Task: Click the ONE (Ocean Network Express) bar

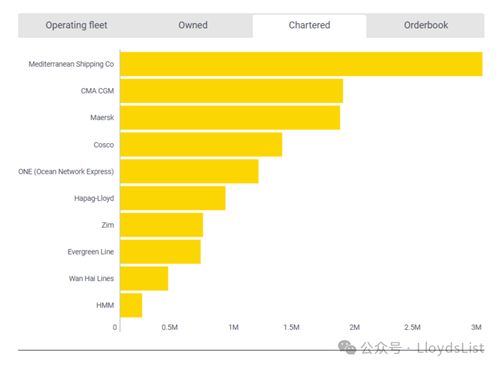Action: [189, 171]
